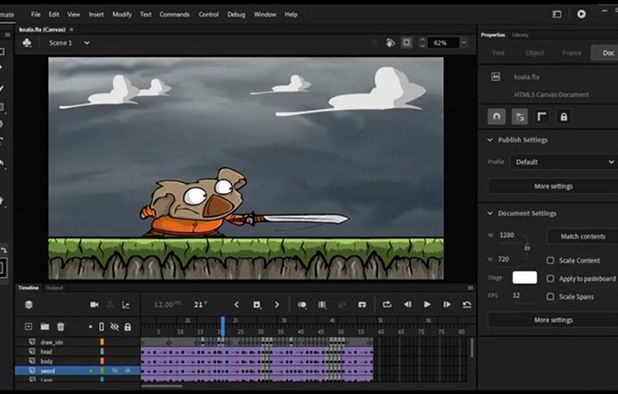Insert a keyframe from the timeline toolbar
The height and width of the screenshot is (394, 618).
(x=257, y=305)
